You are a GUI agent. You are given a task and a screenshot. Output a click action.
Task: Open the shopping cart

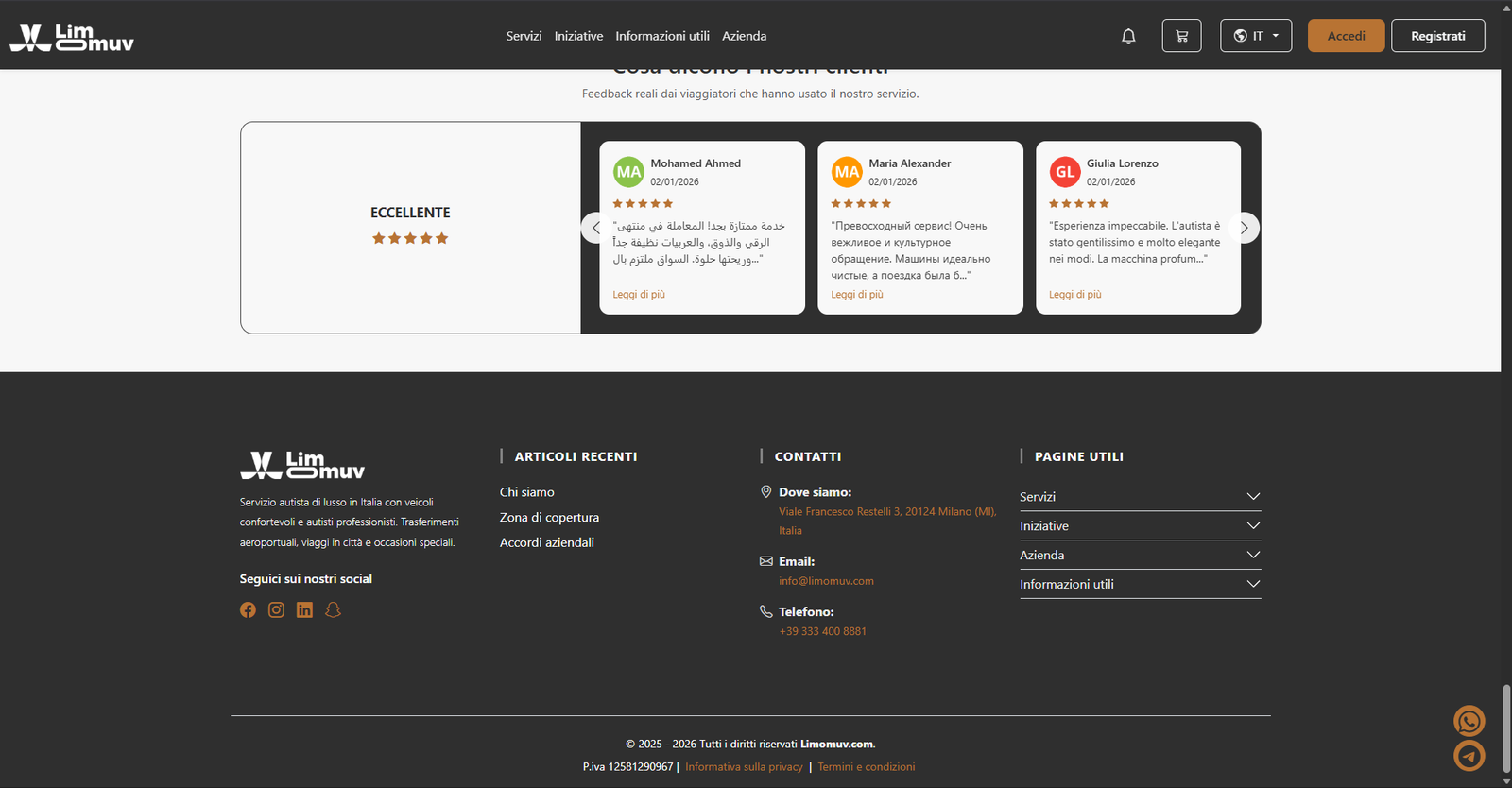(x=1181, y=36)
